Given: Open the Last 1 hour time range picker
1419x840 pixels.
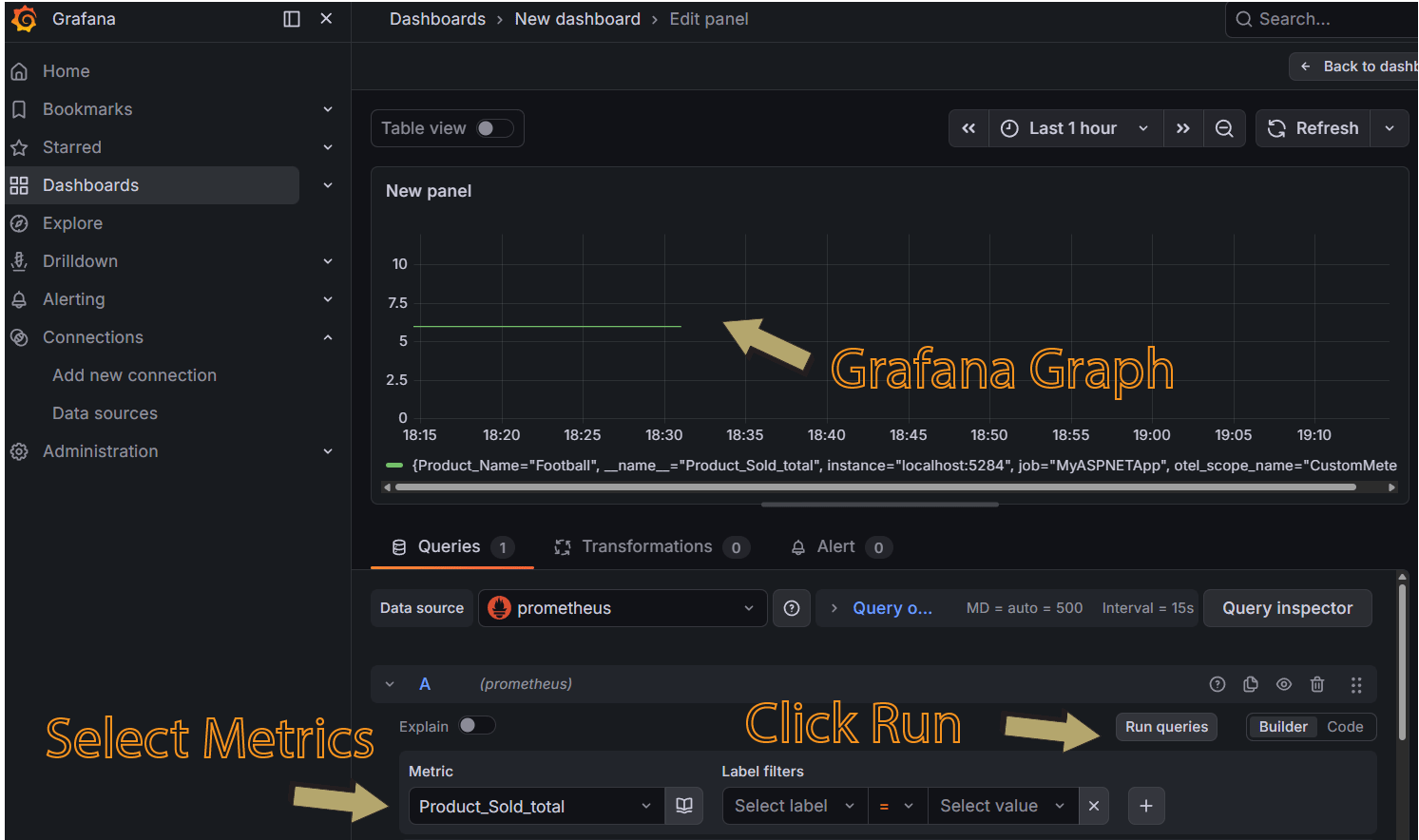Looking at the screenshot, I should (x=1074, y=127).
